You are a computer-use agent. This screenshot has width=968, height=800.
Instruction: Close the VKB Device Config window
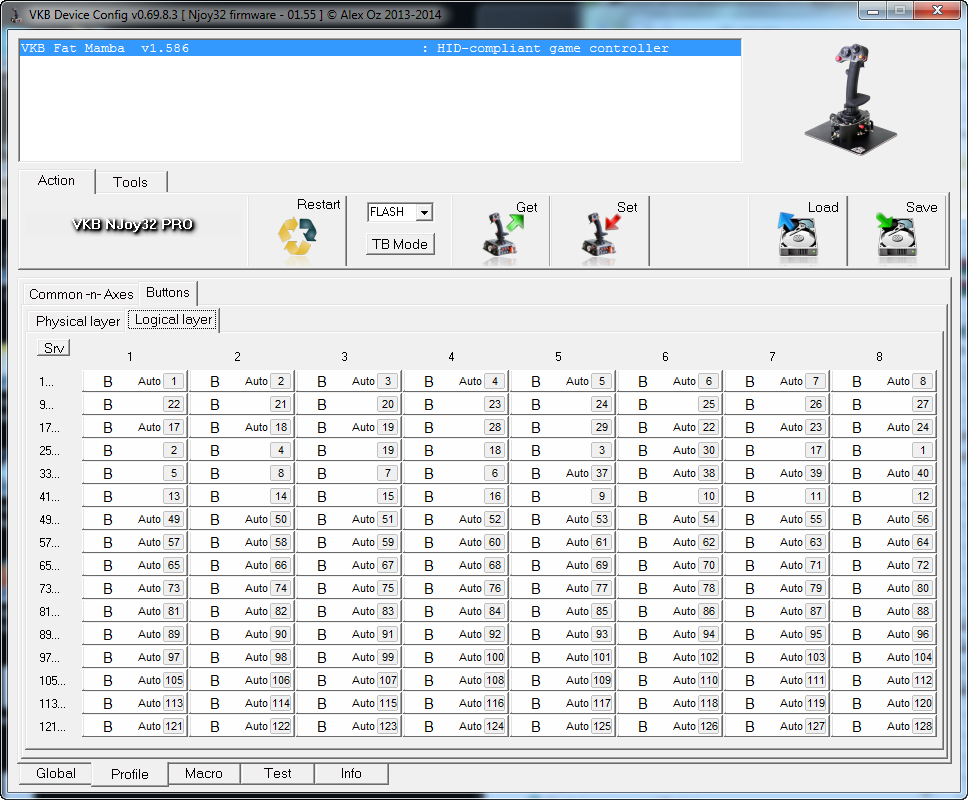(937, 10)
